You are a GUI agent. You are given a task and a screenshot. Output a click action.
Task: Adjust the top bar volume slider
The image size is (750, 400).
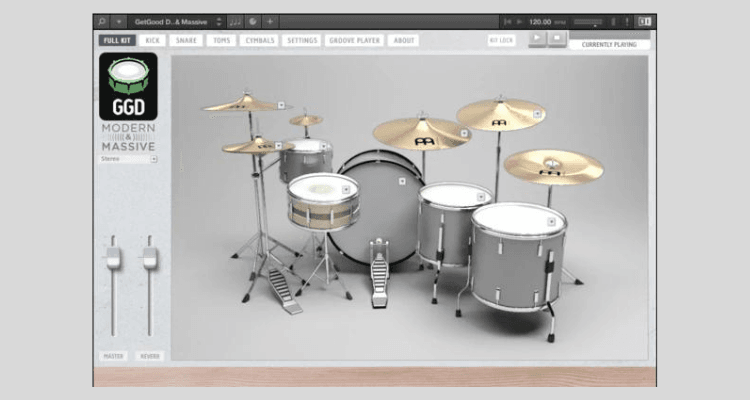coord(588,22)
